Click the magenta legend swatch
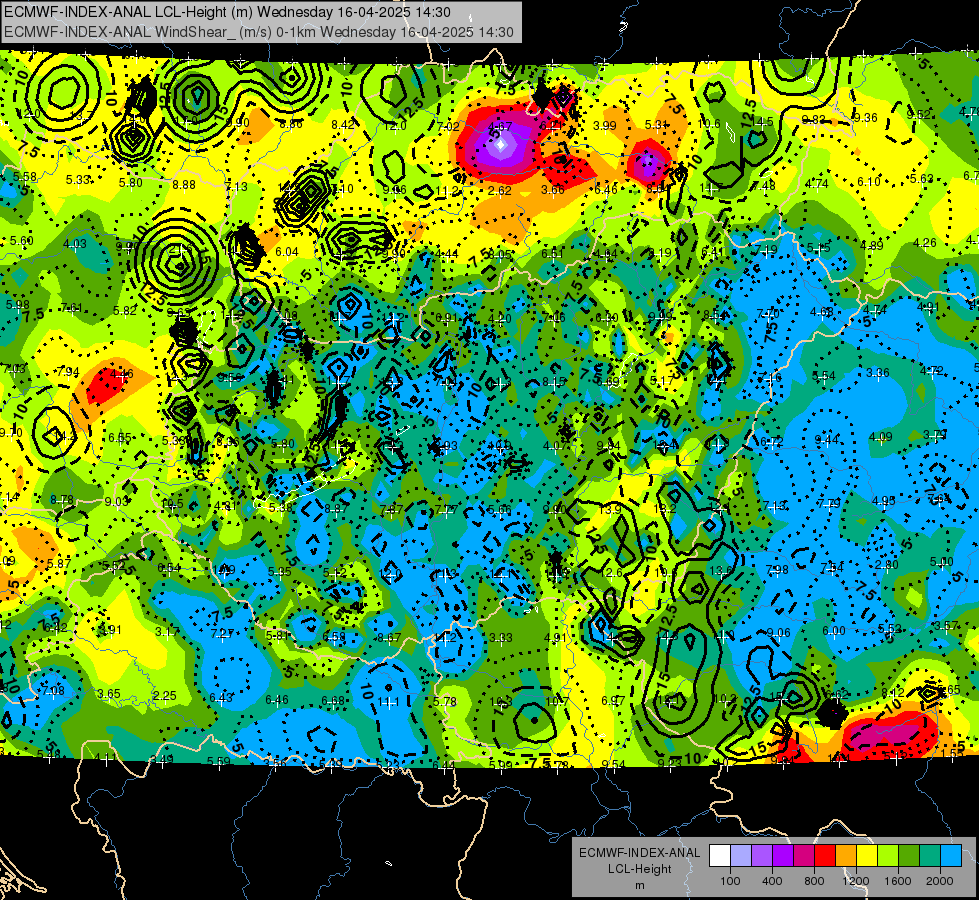979x900 pixels. [x=804, y=856]
